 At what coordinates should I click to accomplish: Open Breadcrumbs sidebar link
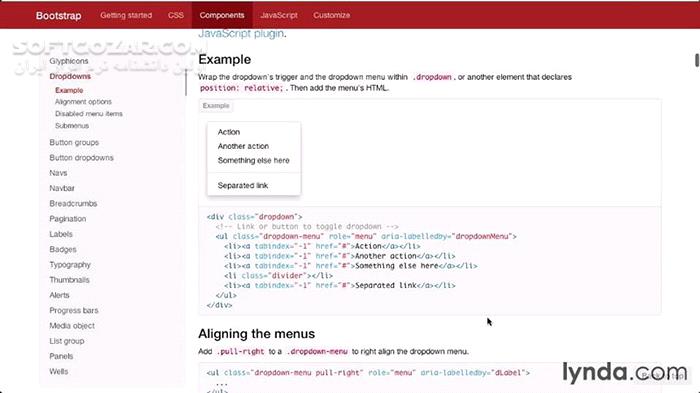pos(73,204)
